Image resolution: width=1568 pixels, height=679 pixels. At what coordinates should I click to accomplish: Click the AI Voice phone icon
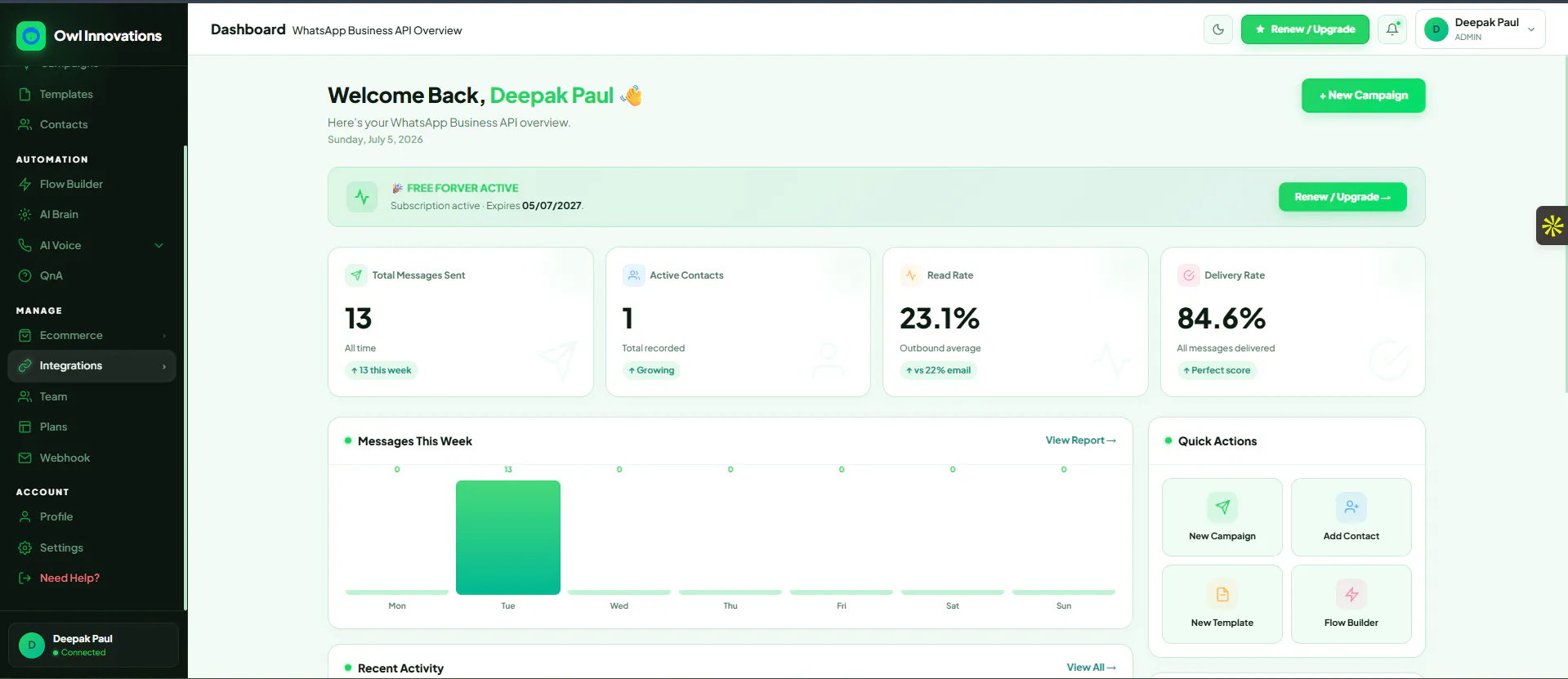click(25, 245)
